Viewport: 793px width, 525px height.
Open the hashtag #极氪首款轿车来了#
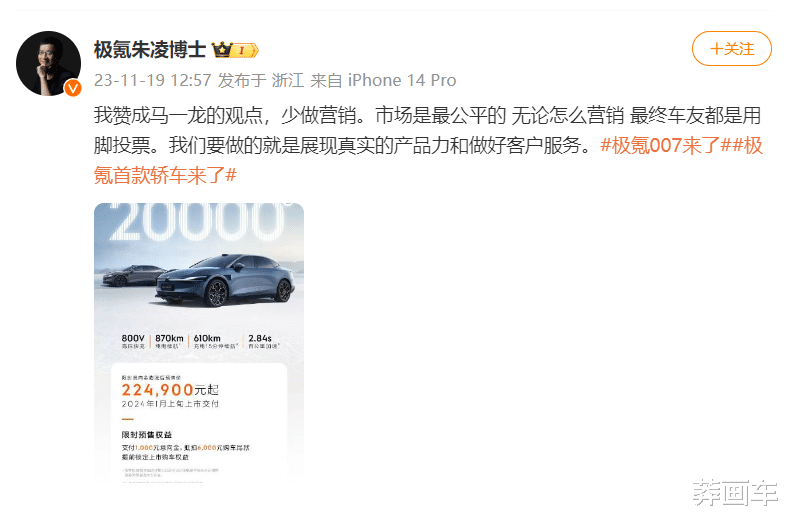click(428, 161)
